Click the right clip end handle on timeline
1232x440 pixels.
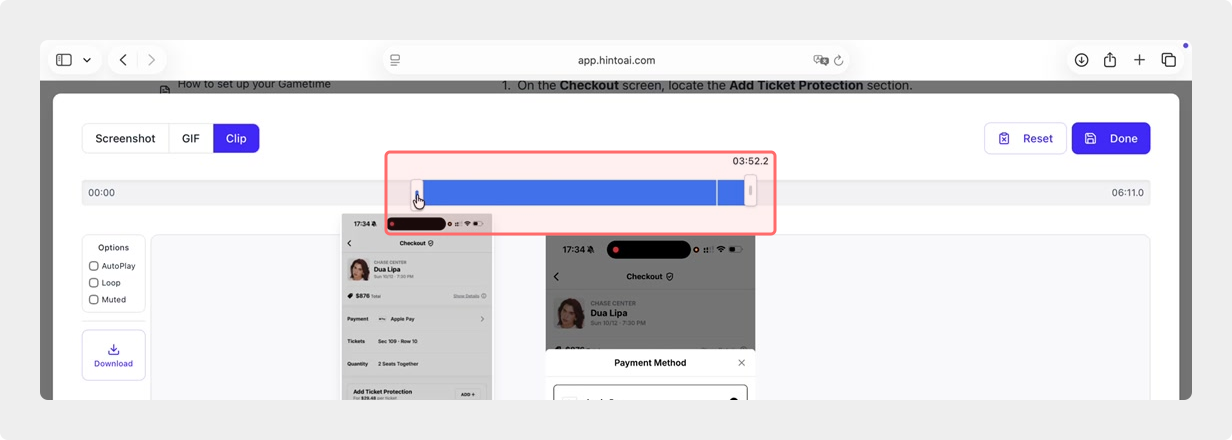click(x=750, y=192)
